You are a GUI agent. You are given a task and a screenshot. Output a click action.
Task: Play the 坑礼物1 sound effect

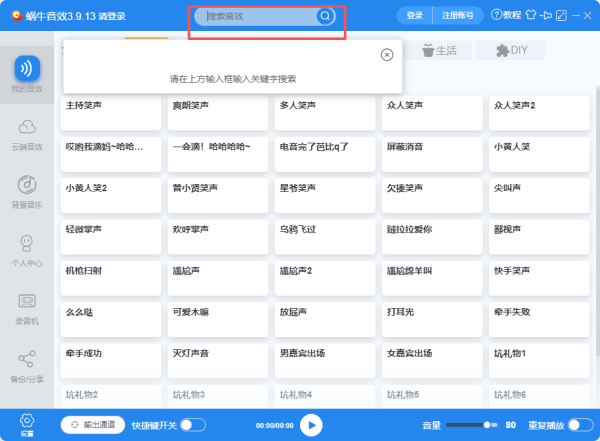pos(539,361)
